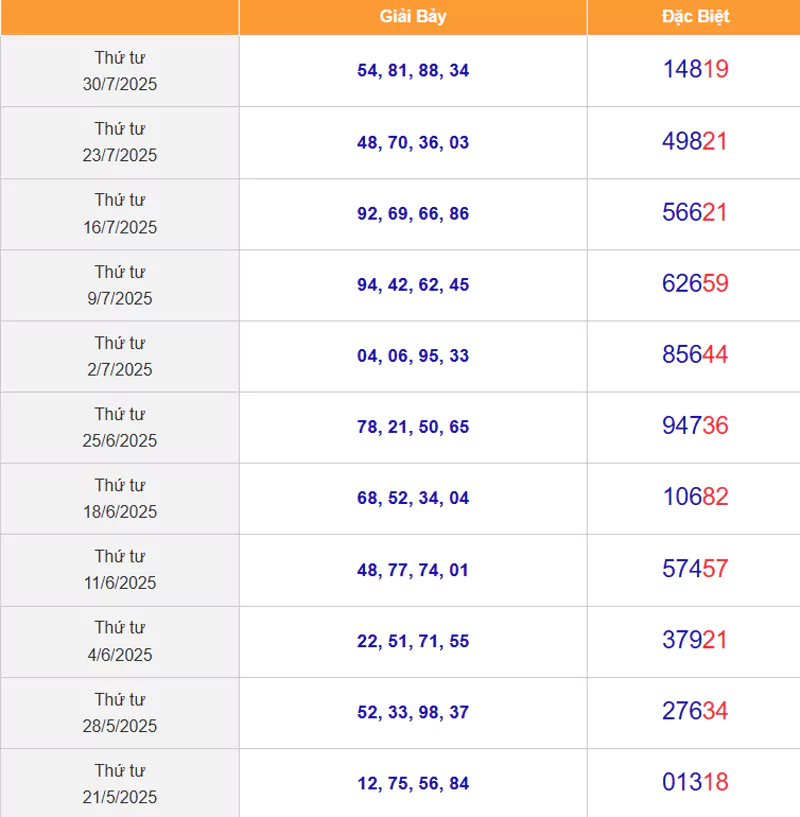Select the 25/6/2025 date cell
The image size is (800, 817).
tap(120, 427)
